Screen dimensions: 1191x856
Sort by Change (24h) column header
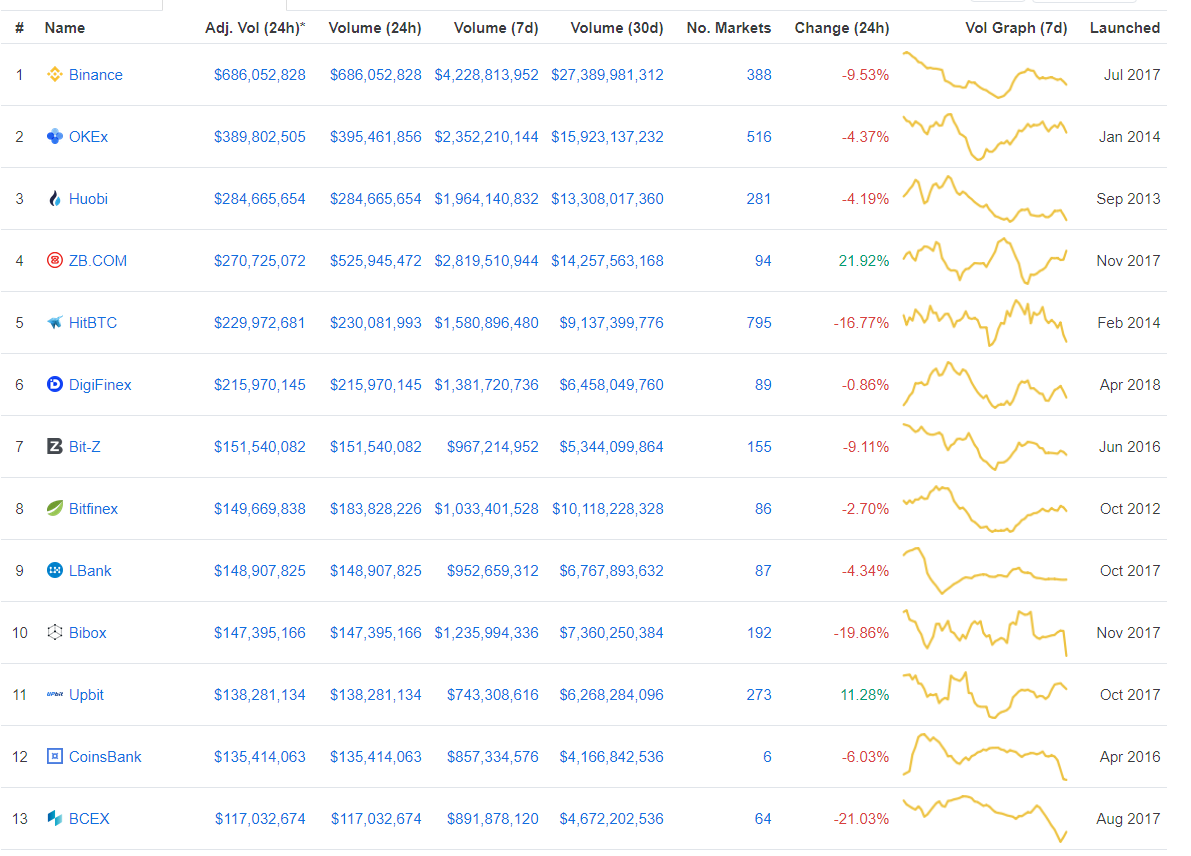pos(841,28)
